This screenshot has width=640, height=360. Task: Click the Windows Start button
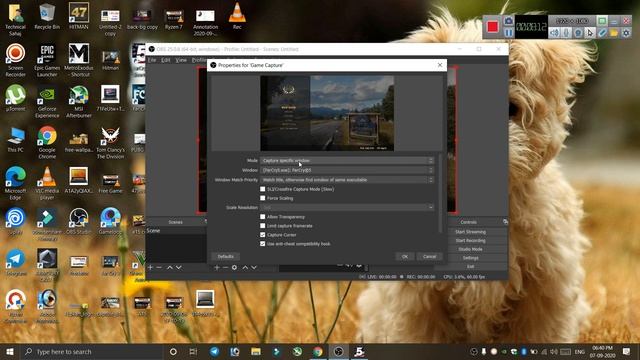[x=10, y=351]
